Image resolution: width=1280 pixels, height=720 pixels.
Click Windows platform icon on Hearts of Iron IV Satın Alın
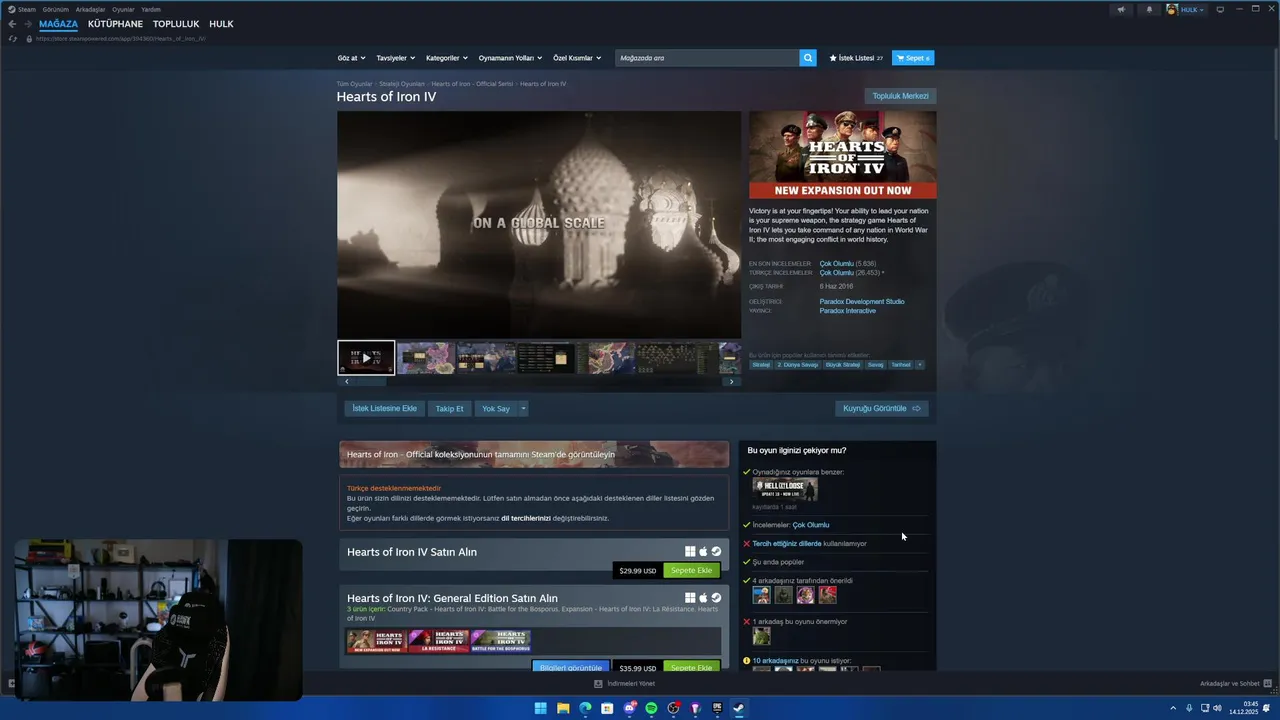tap(690, 552)
